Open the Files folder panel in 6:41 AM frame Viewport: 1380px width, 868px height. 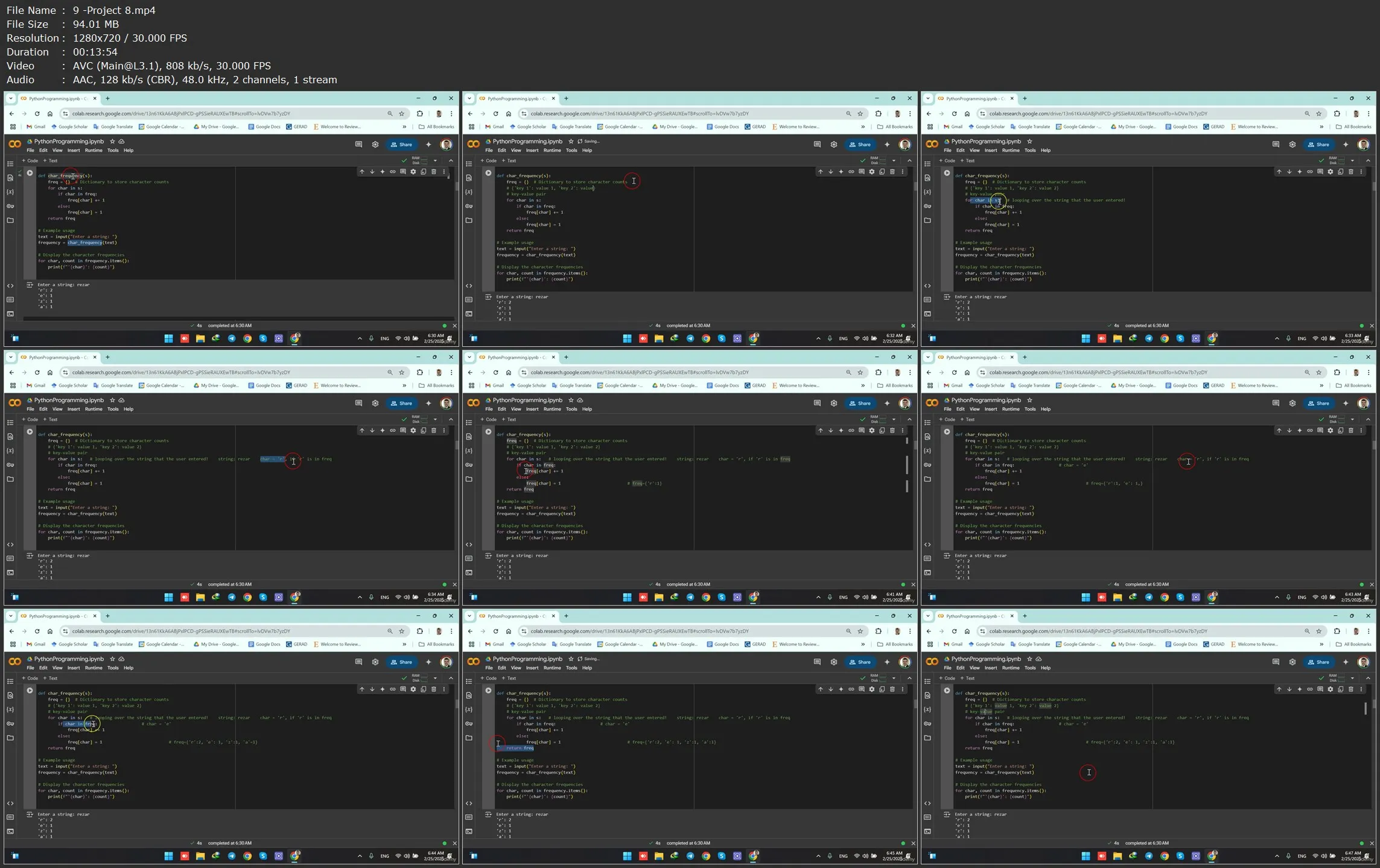click(469, 479)
